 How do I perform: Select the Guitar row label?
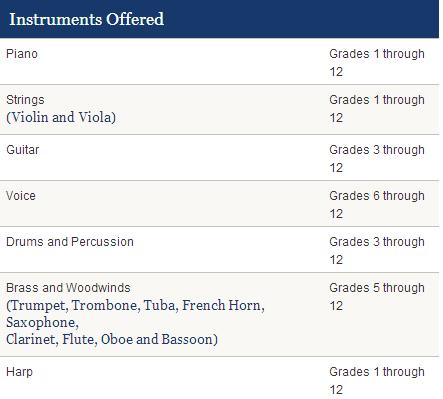click(x=22, y=150)
